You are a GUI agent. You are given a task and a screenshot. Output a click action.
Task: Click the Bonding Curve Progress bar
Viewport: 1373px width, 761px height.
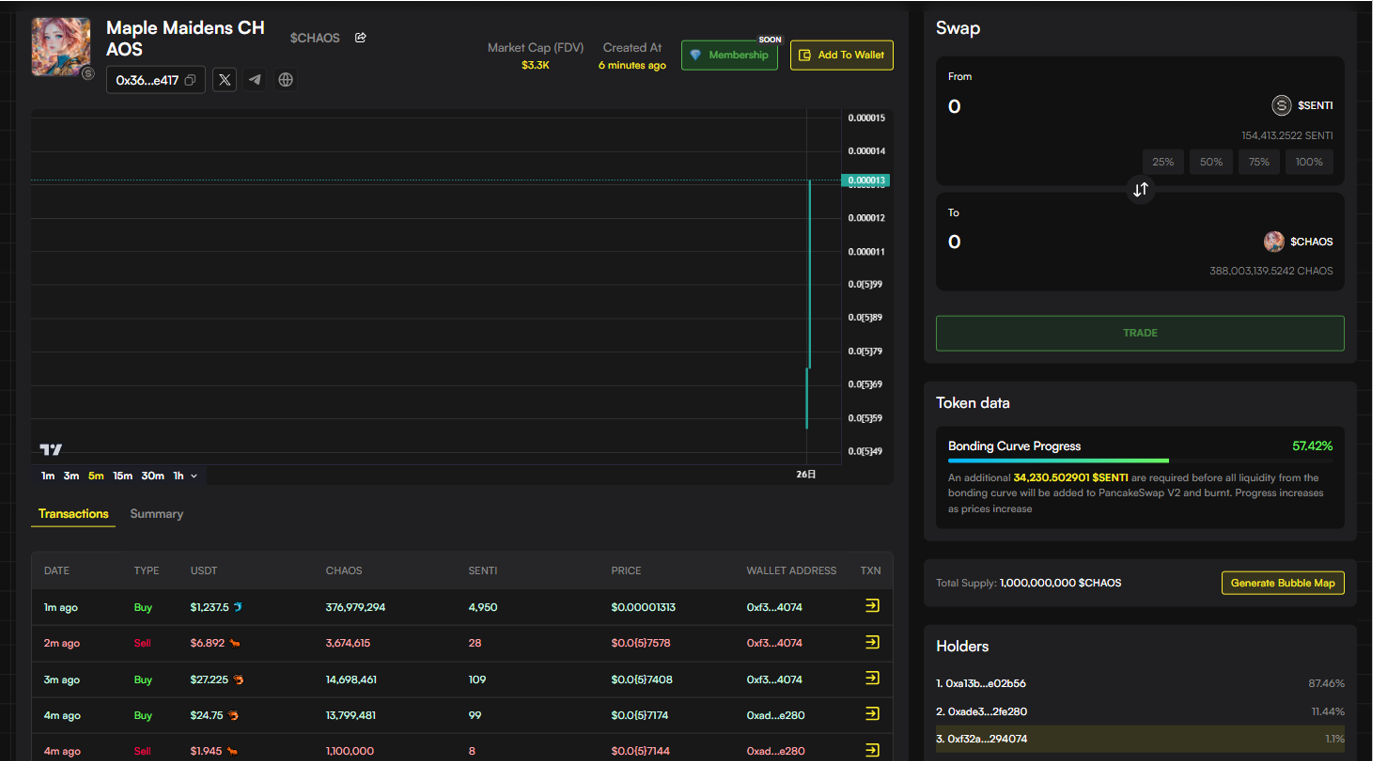[1140, 461]
